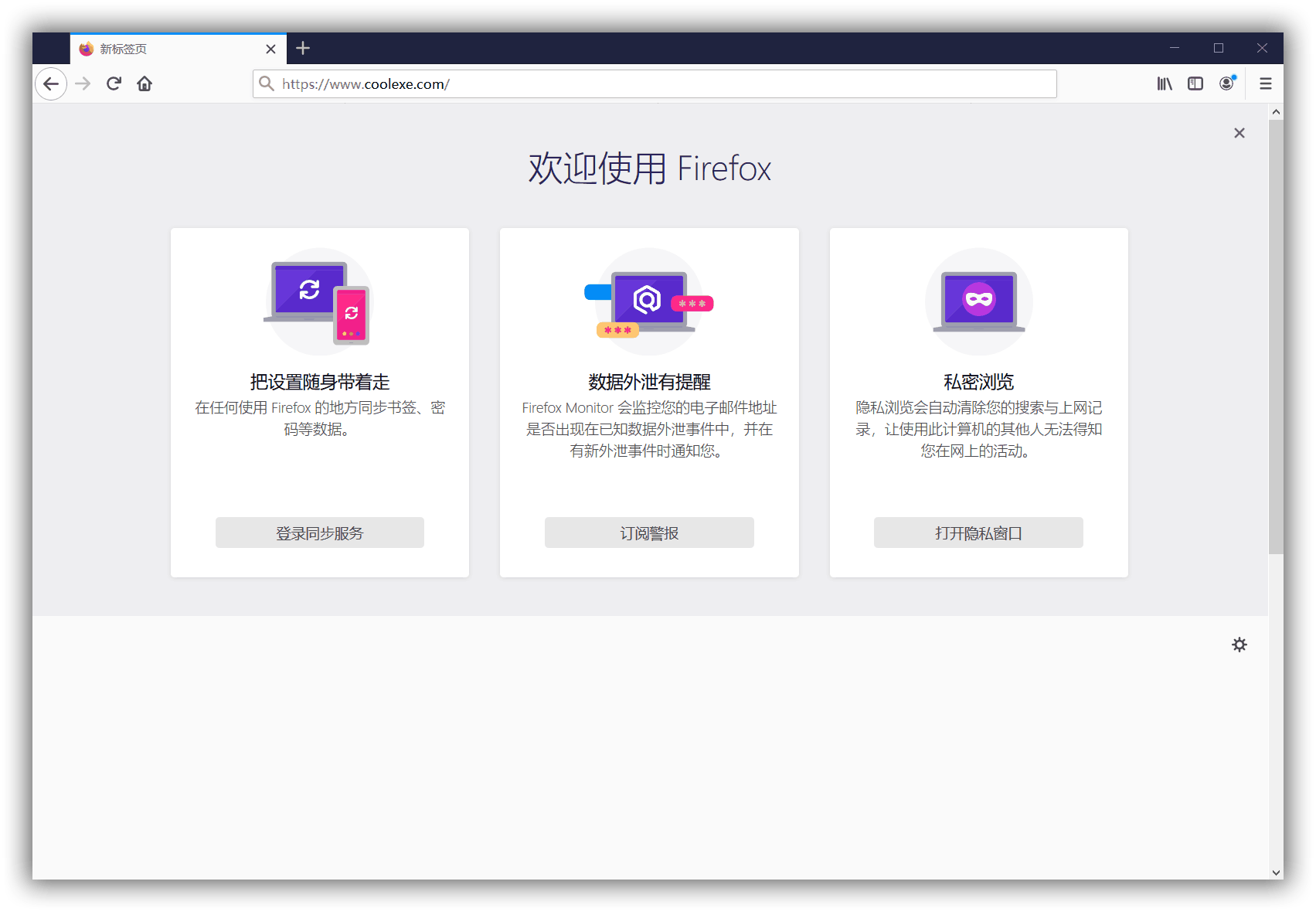Dismiss the Firefox welcome panel
The height and width of the screenshot is (912, 1316).
pos(1239,133)
